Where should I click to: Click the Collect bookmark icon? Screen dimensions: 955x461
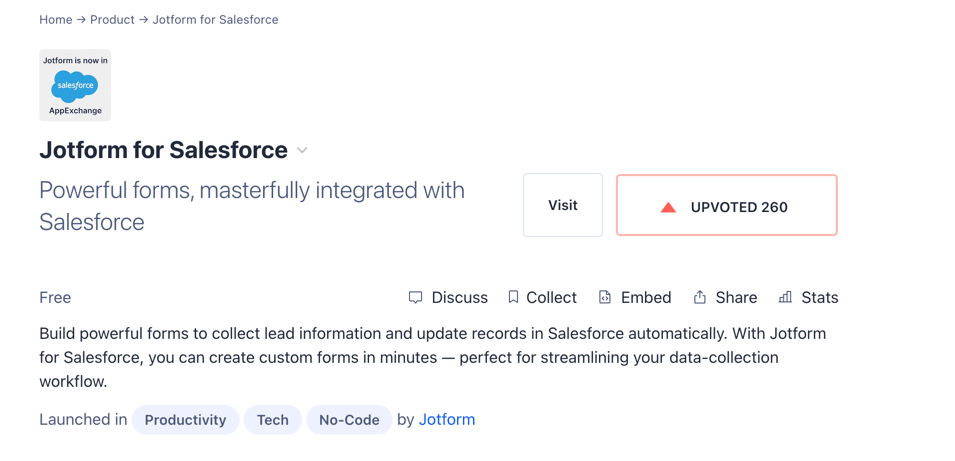pyautogui.click(x=513, y=297)
